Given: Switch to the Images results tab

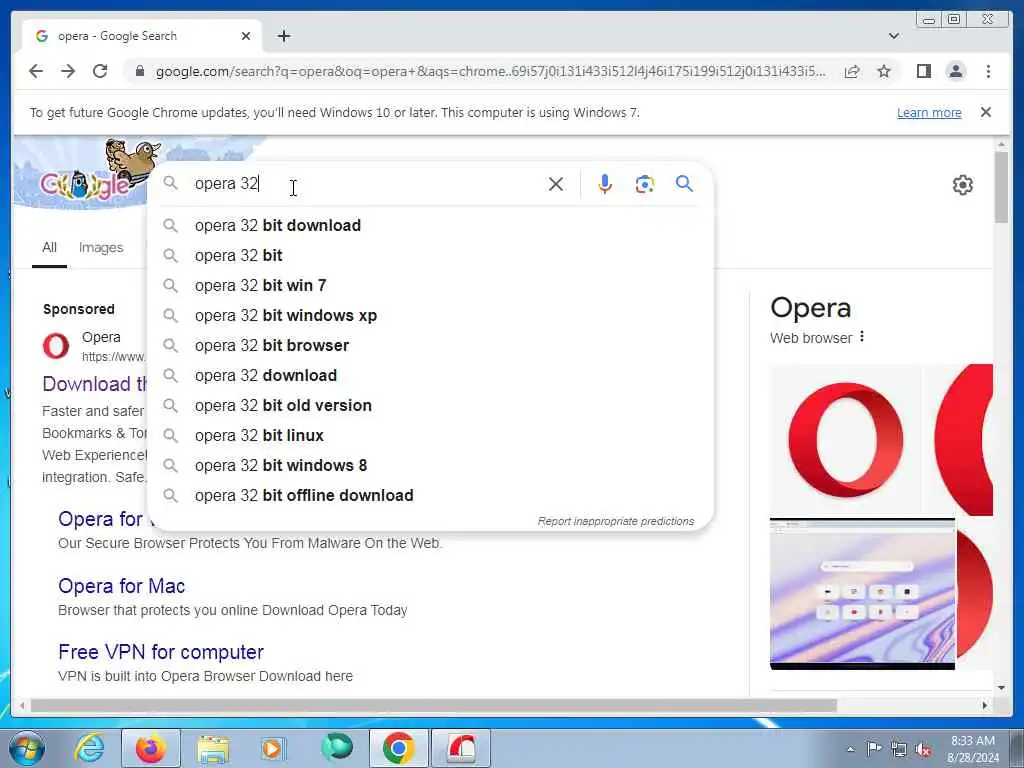Looking at the screenshot, I should [101, 248].
